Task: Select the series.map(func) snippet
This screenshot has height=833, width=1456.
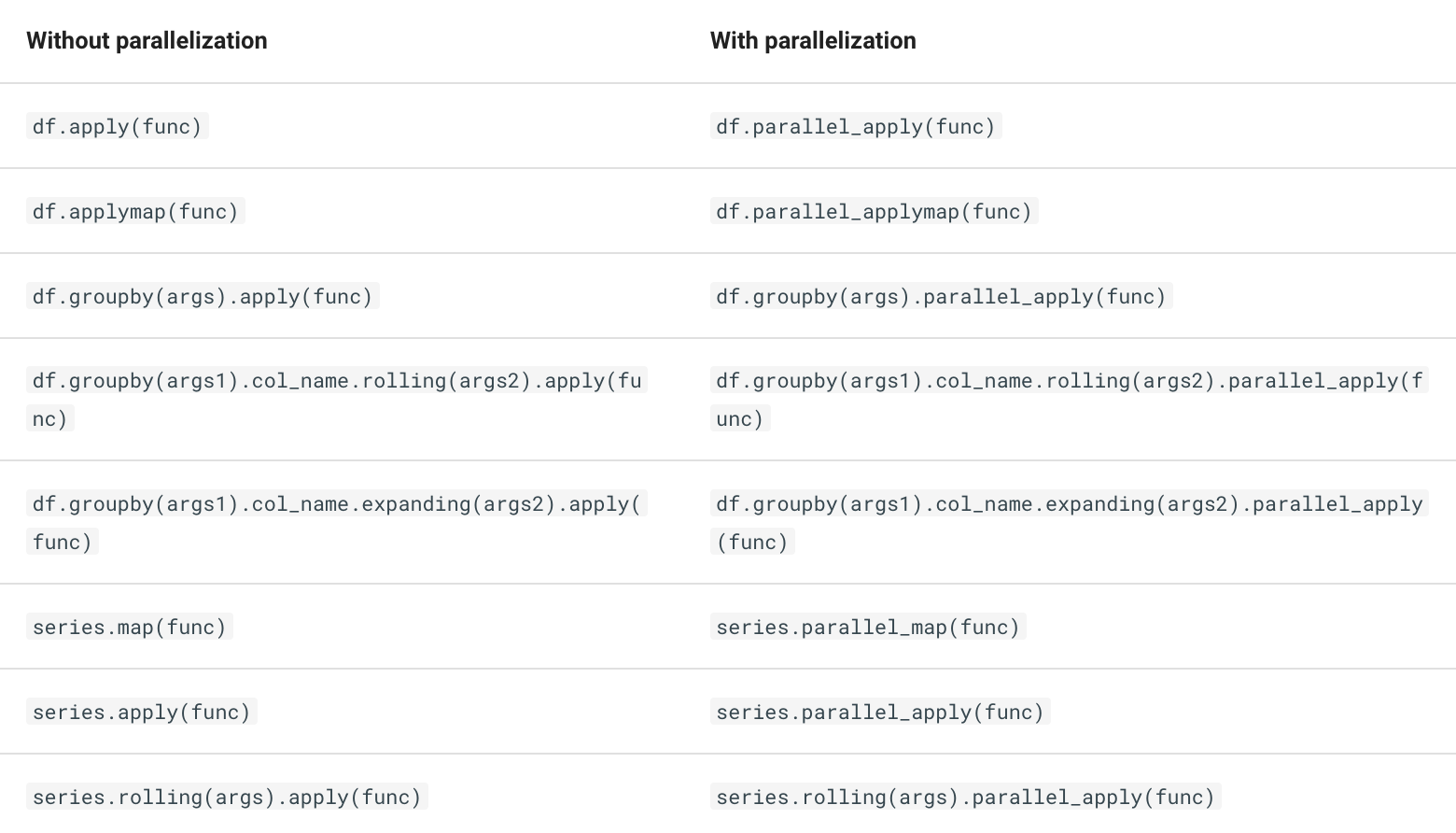Action: (129, 627)
